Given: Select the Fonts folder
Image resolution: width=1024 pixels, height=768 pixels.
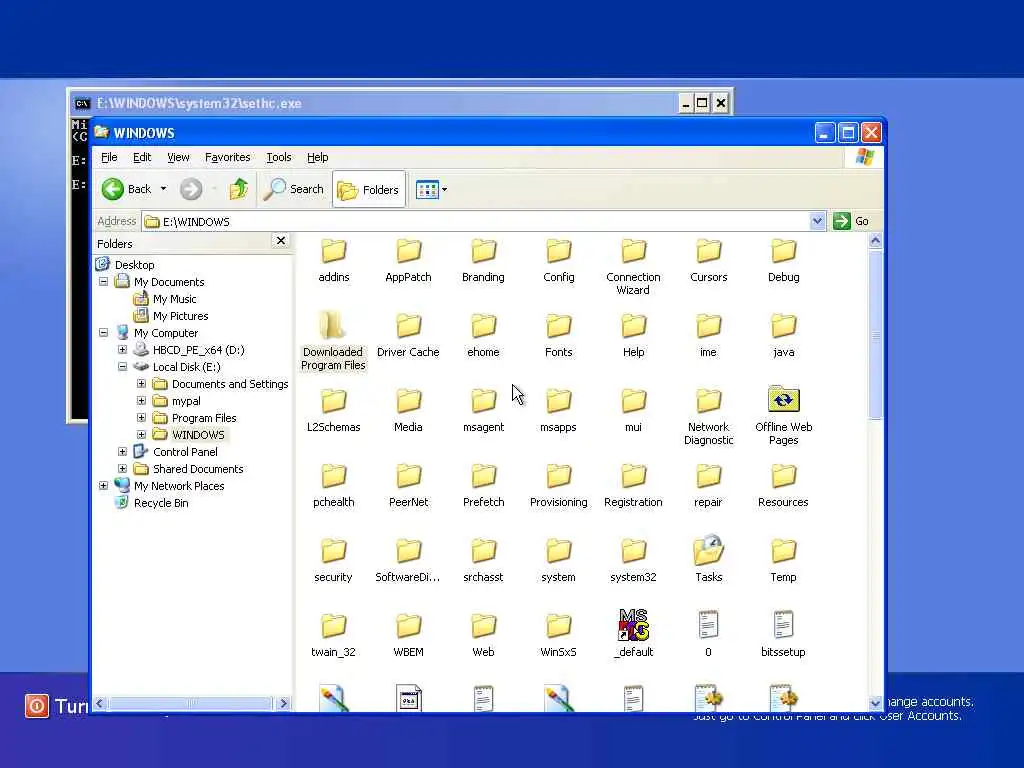Looking at the screenshot, I should coord(558,335).
